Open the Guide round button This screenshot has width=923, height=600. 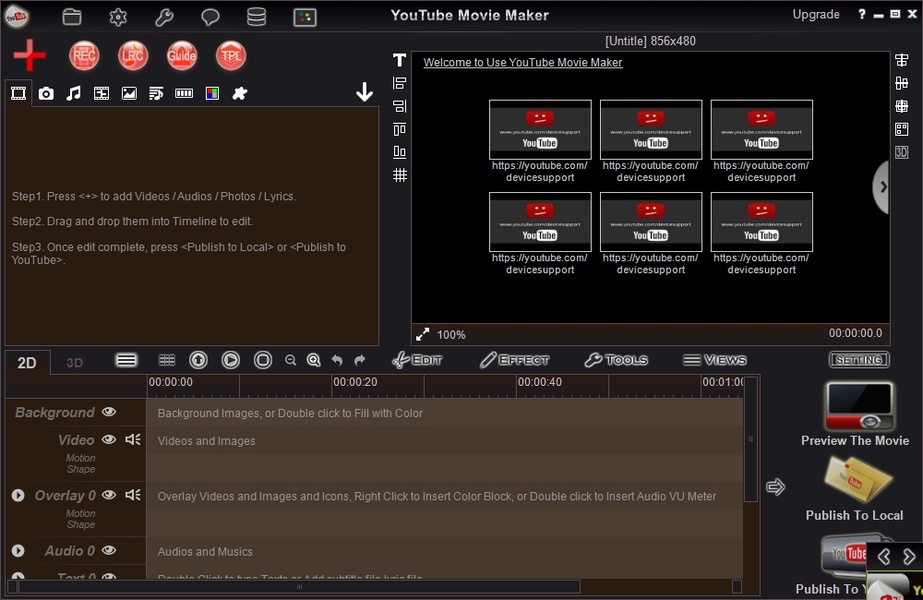182,56
